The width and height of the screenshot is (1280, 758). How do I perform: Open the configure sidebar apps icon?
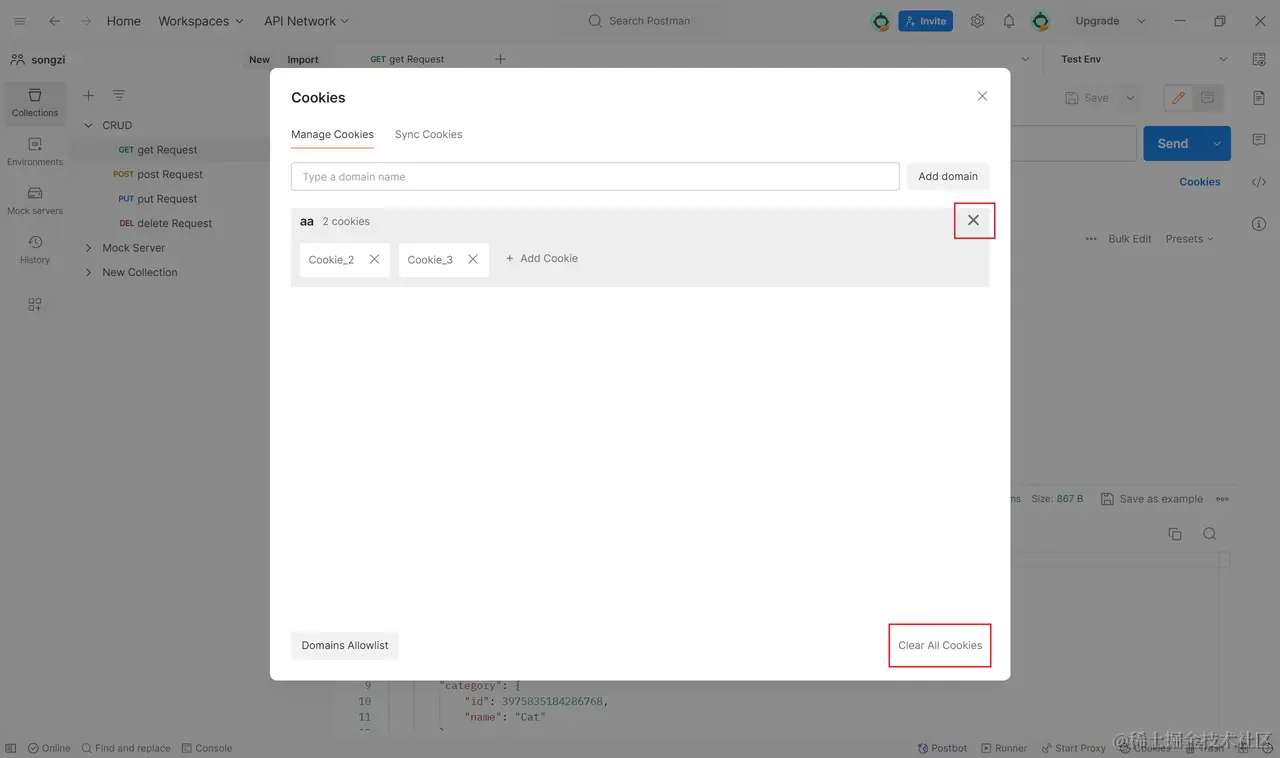(35, 304)
